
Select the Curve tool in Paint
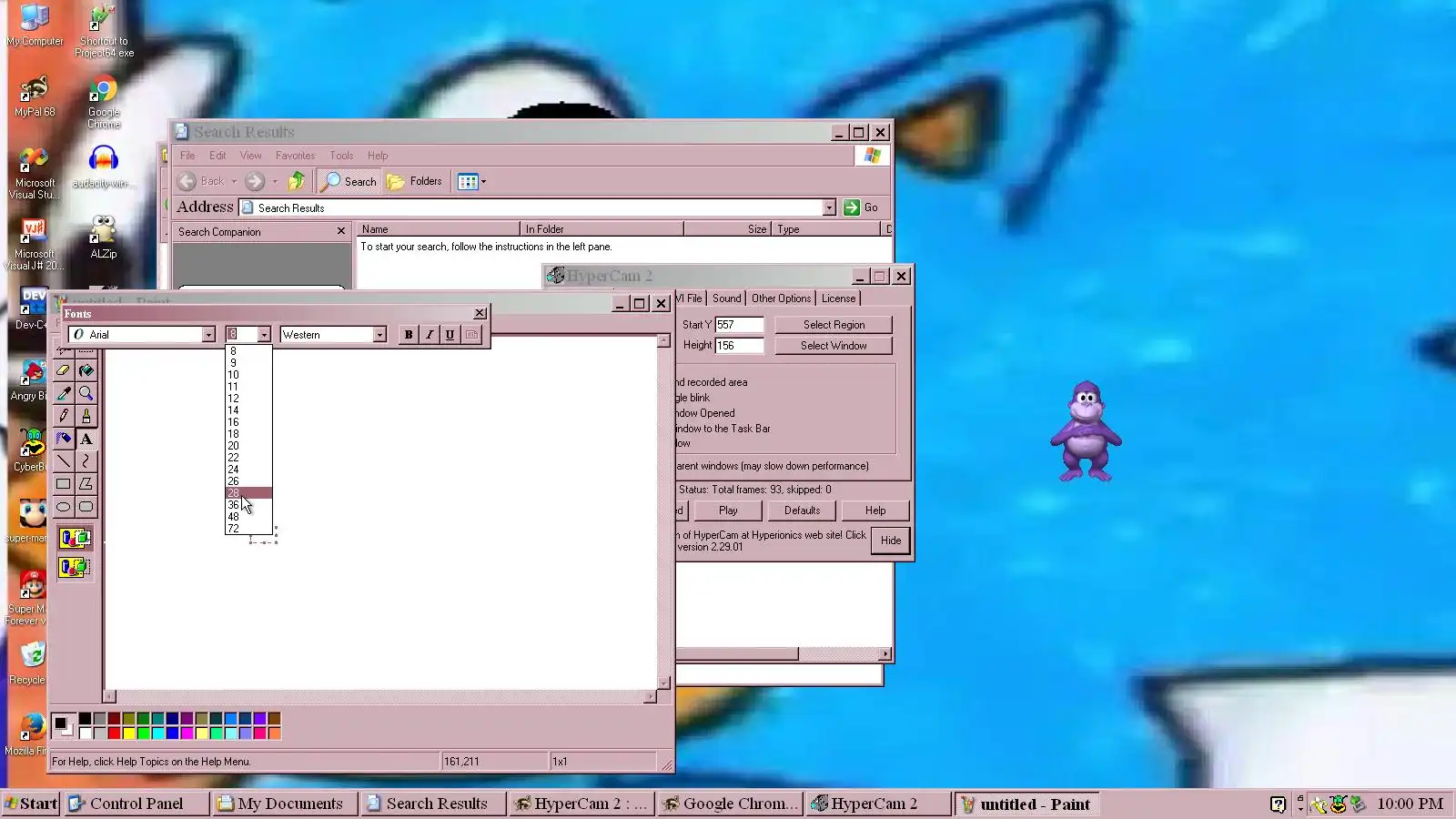[x=86, y=461]
